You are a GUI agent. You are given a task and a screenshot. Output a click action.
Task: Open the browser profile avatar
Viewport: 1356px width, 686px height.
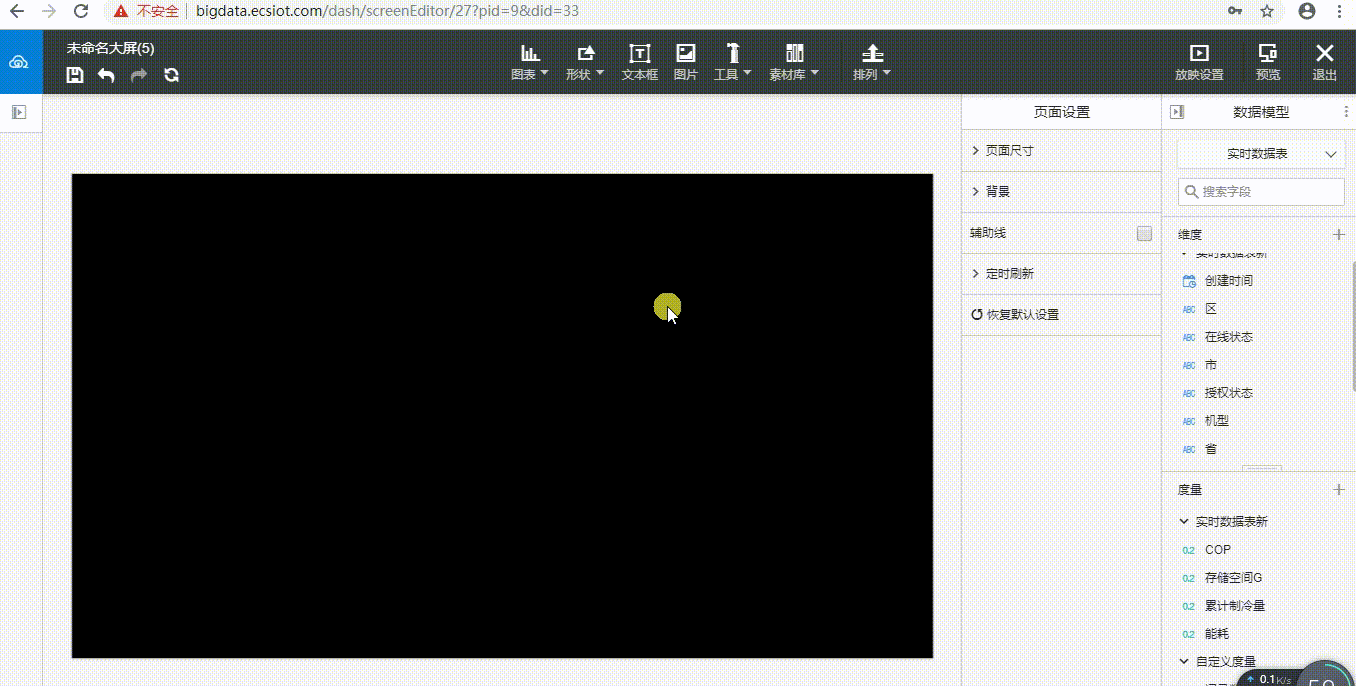1306,12
